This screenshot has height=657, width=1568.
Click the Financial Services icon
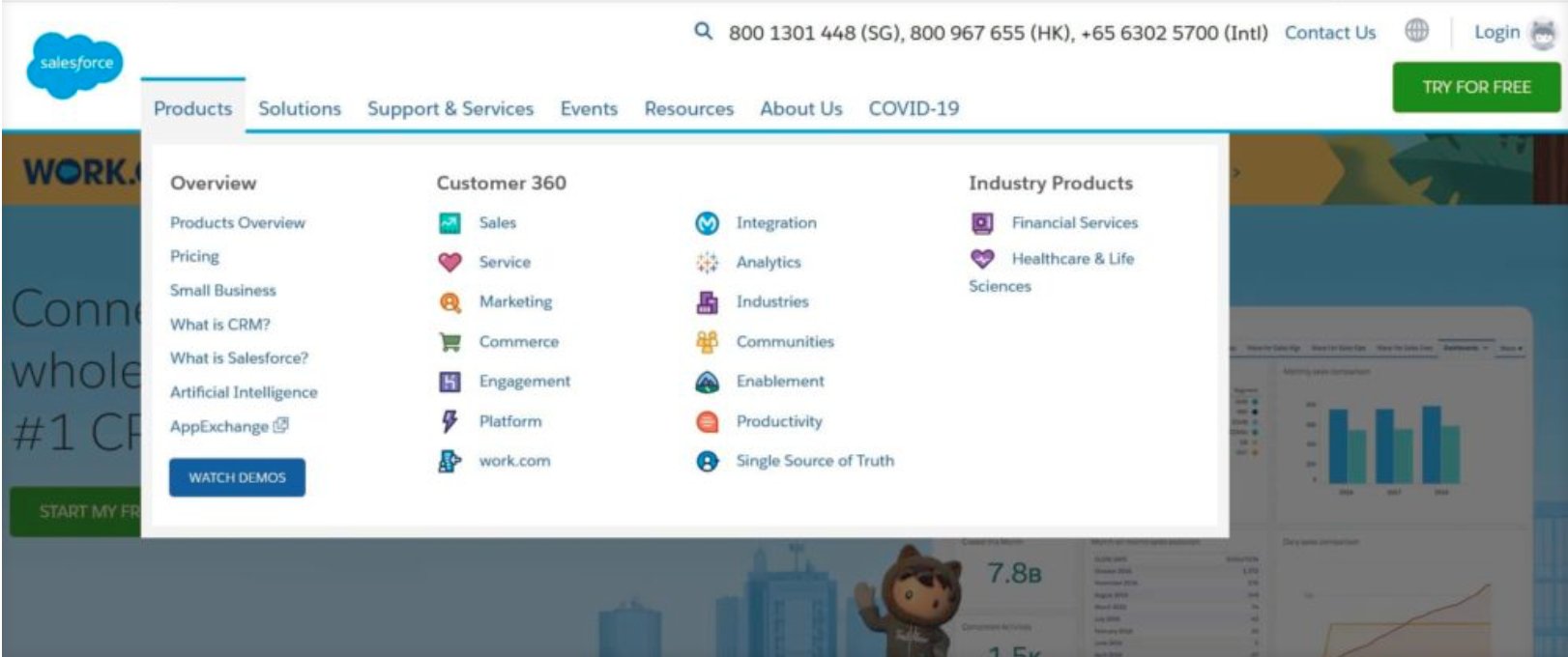click(x=982, y=223)
